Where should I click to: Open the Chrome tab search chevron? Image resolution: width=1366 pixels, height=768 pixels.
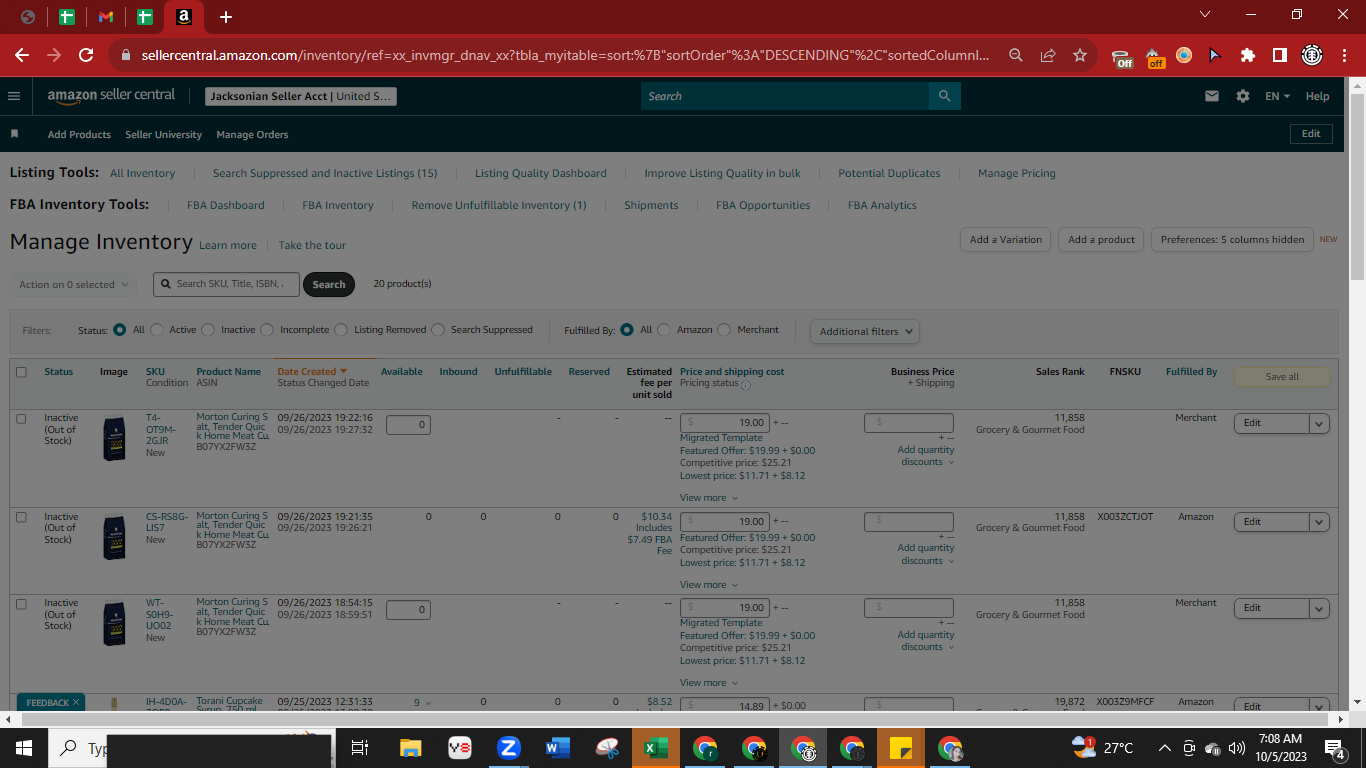(x=1204, y=15)
